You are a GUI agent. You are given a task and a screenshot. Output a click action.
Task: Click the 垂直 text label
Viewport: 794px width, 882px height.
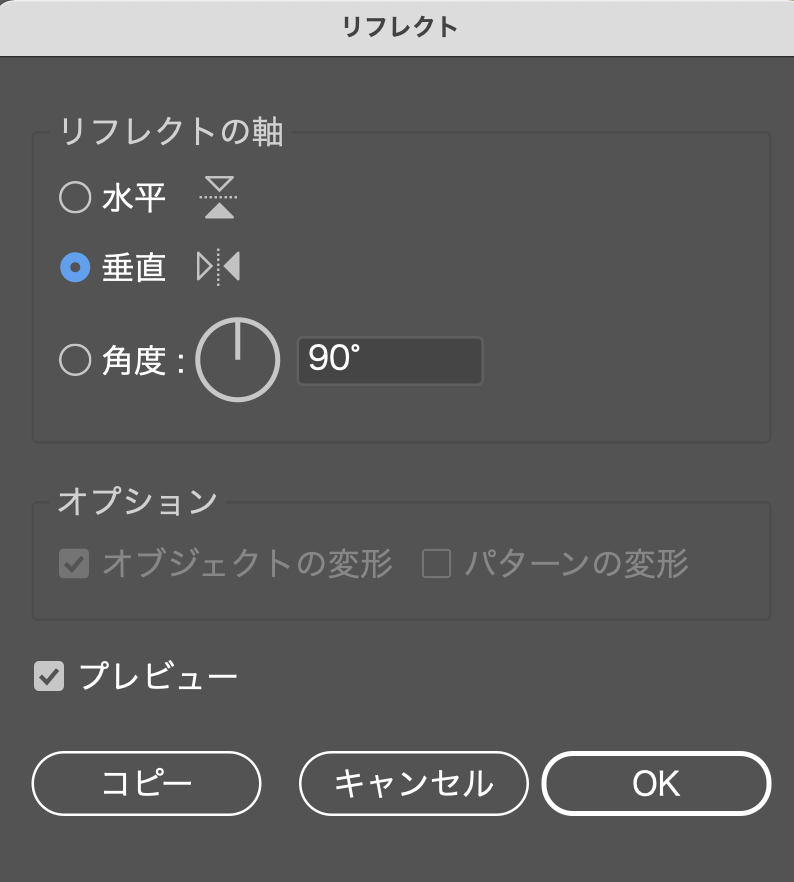pyautogui.click(x=134, y=267)
